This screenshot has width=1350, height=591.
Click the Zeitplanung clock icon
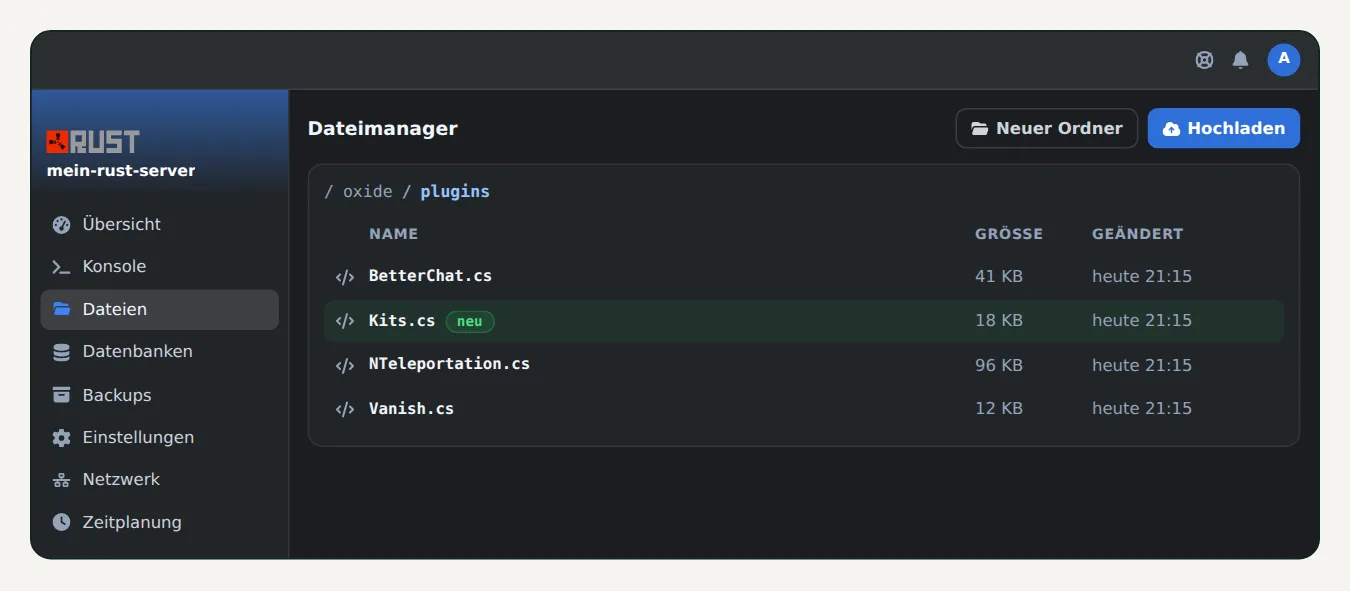pyautogui.click(x=62, y=522)
